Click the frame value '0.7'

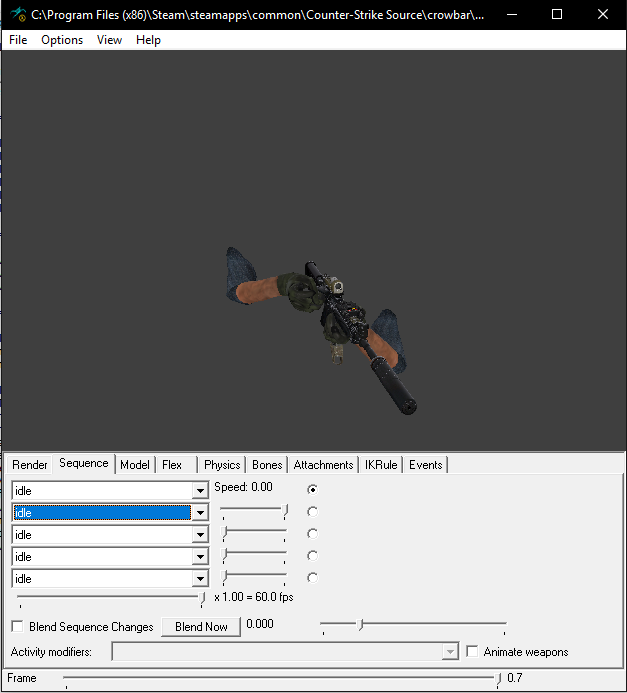pyautogui.click(x=515, y=678)
